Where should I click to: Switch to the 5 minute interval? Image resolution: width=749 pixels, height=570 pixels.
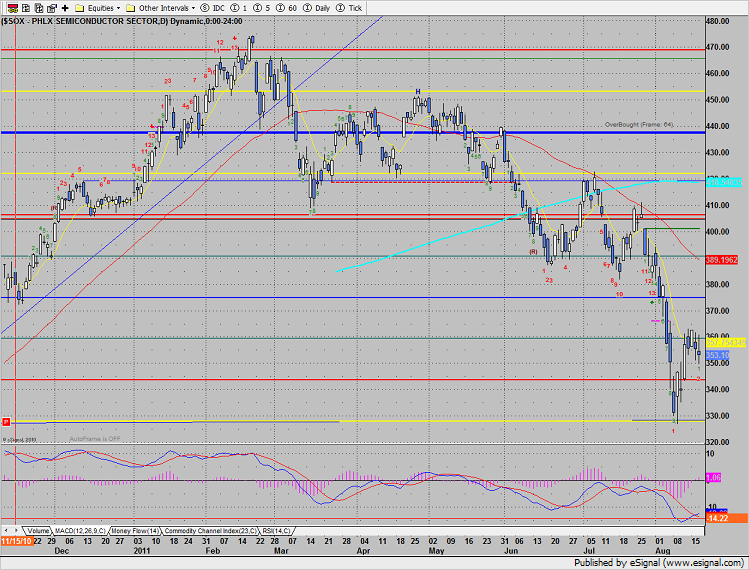pos(261,8)
